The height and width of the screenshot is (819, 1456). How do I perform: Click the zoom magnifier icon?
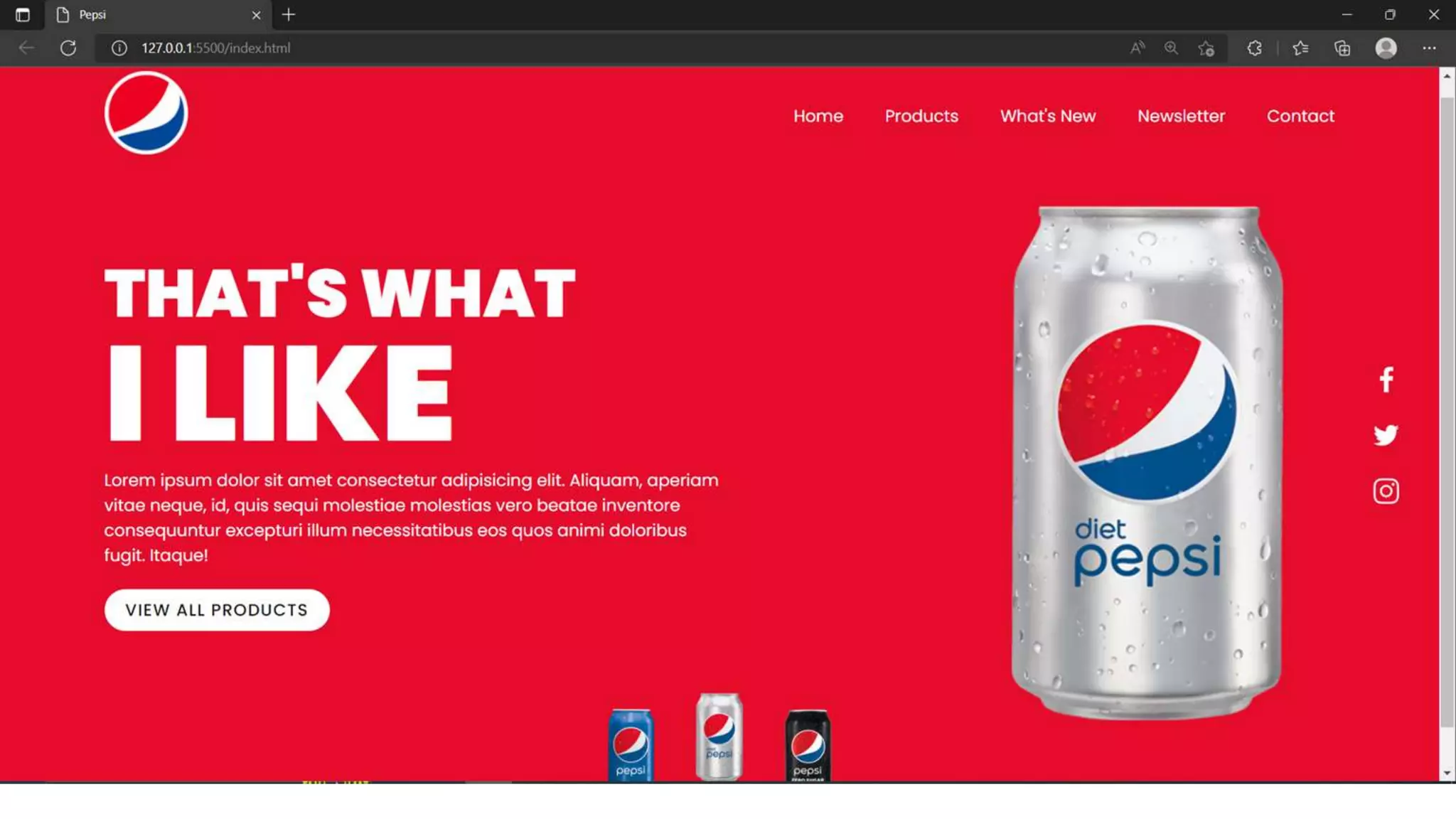tap(1171, 48)
